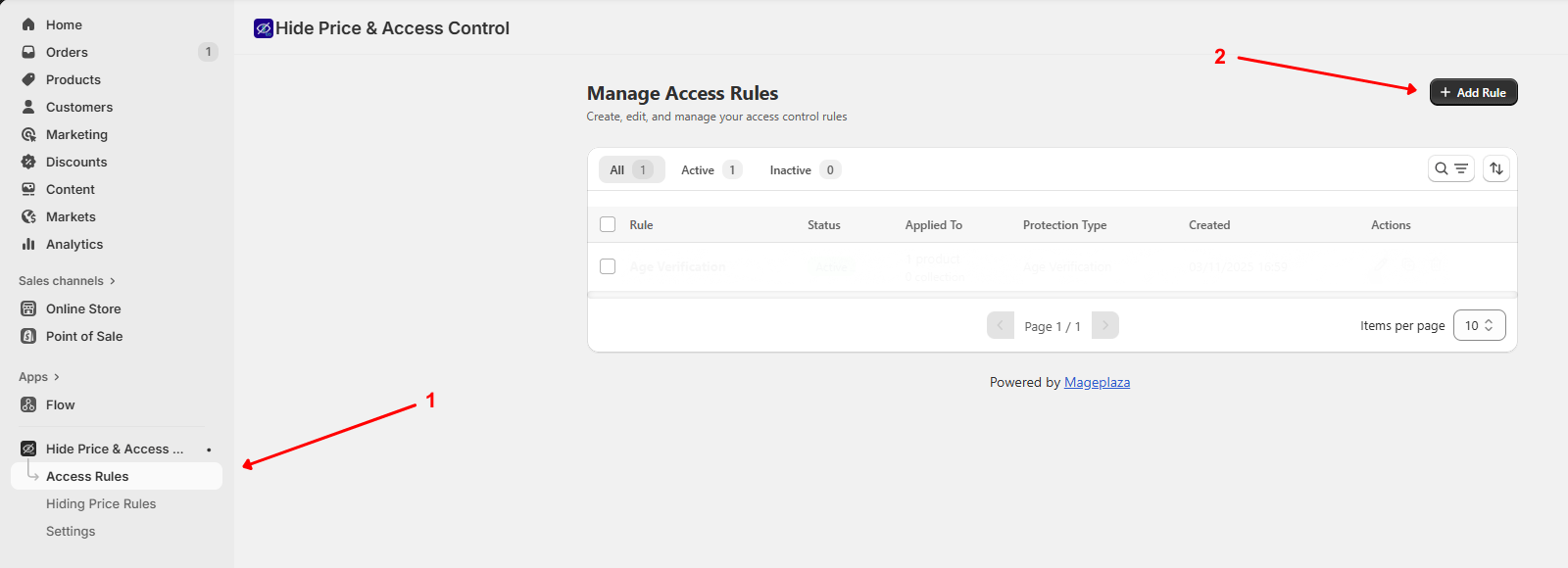Image resolution: width=1568 pixels, height=568 pixels.
Task: Click the Products tag icon
Action: pyautogui.click(x=28, y=79)
